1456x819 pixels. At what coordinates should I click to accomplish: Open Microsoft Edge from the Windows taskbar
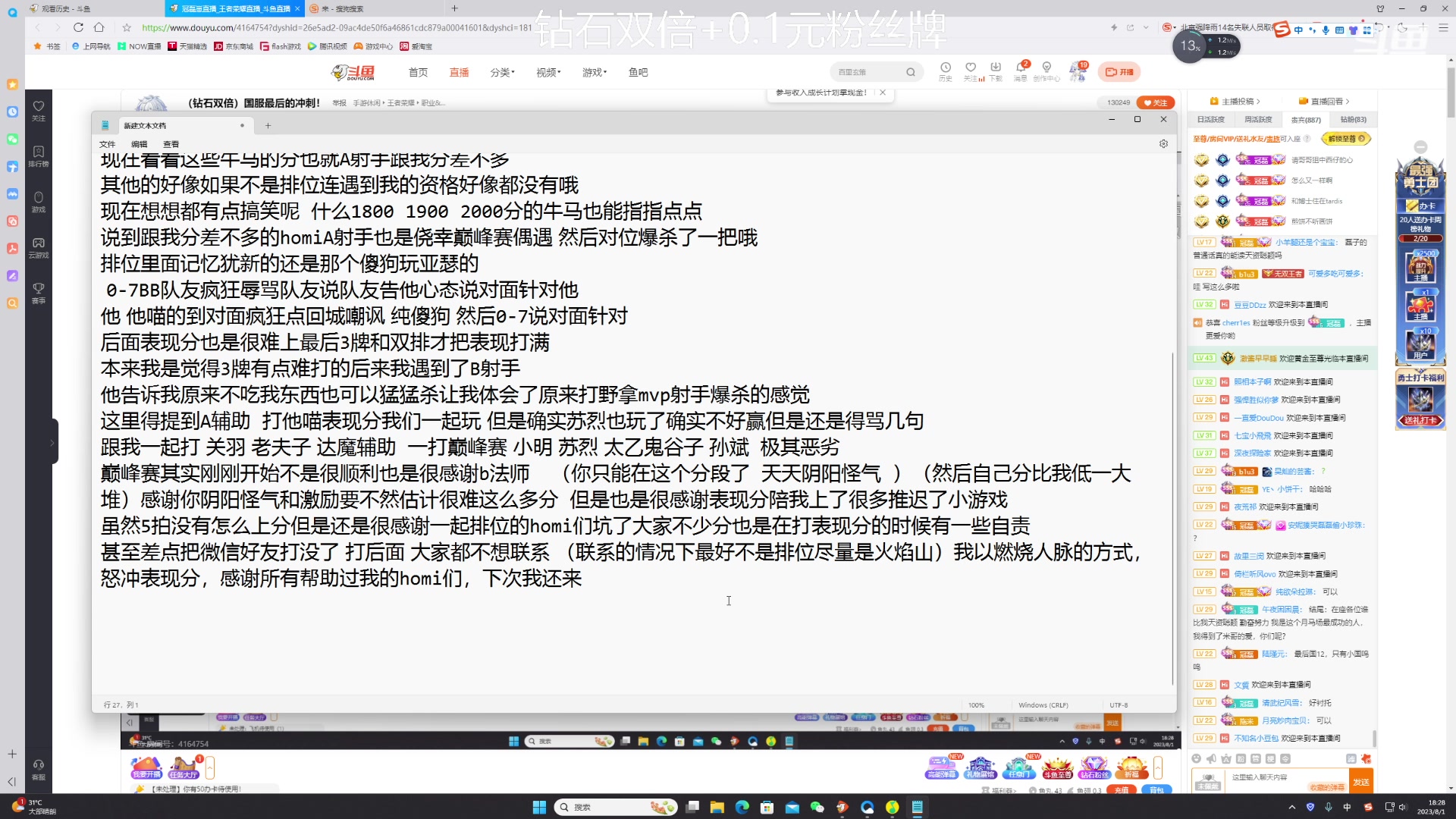[x=742, y=807]
